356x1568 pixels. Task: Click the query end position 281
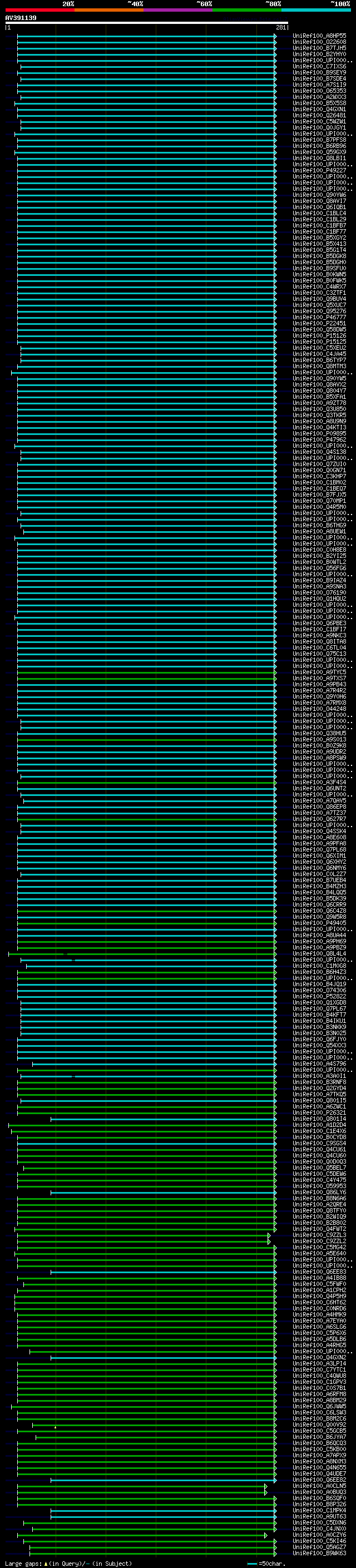click(x=280, y=27)
